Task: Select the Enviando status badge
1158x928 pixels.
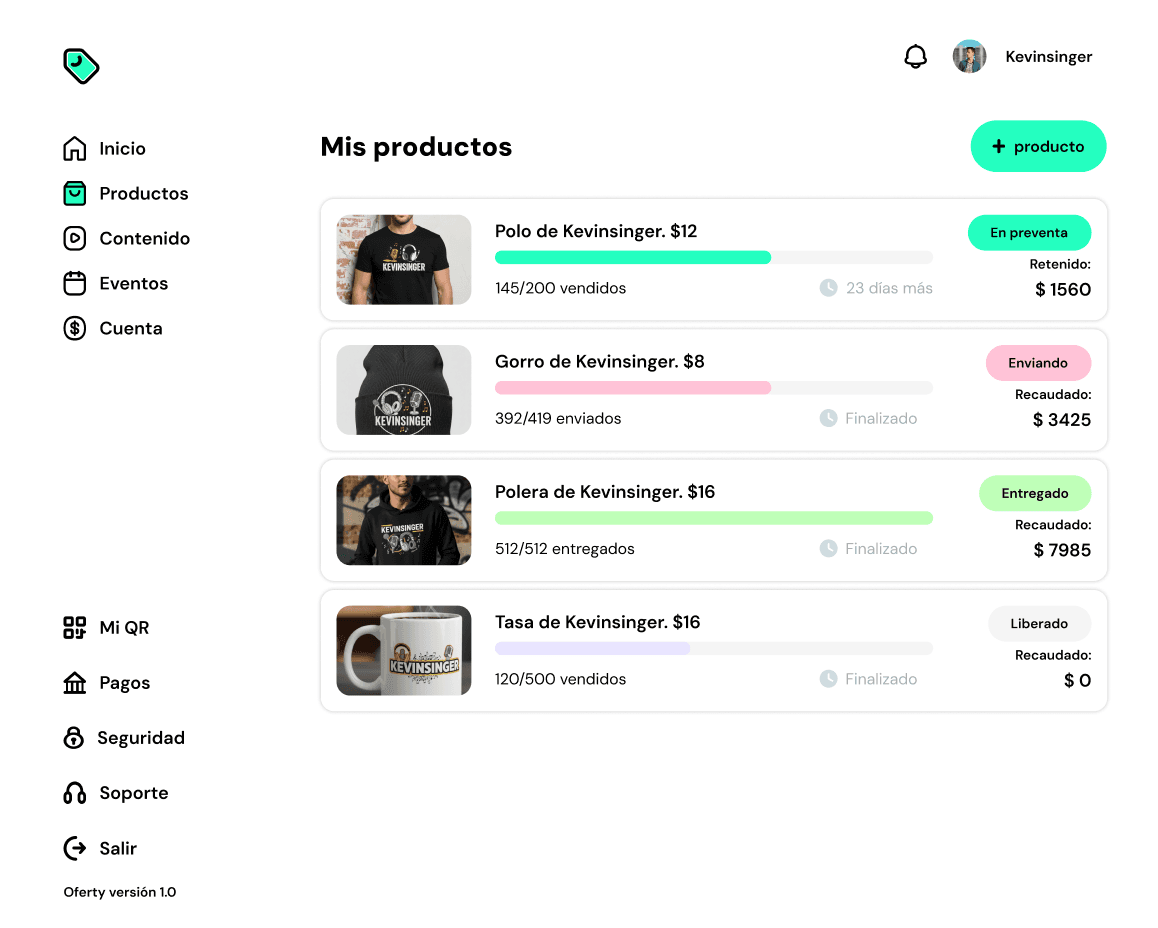Action: (1038, 363)
